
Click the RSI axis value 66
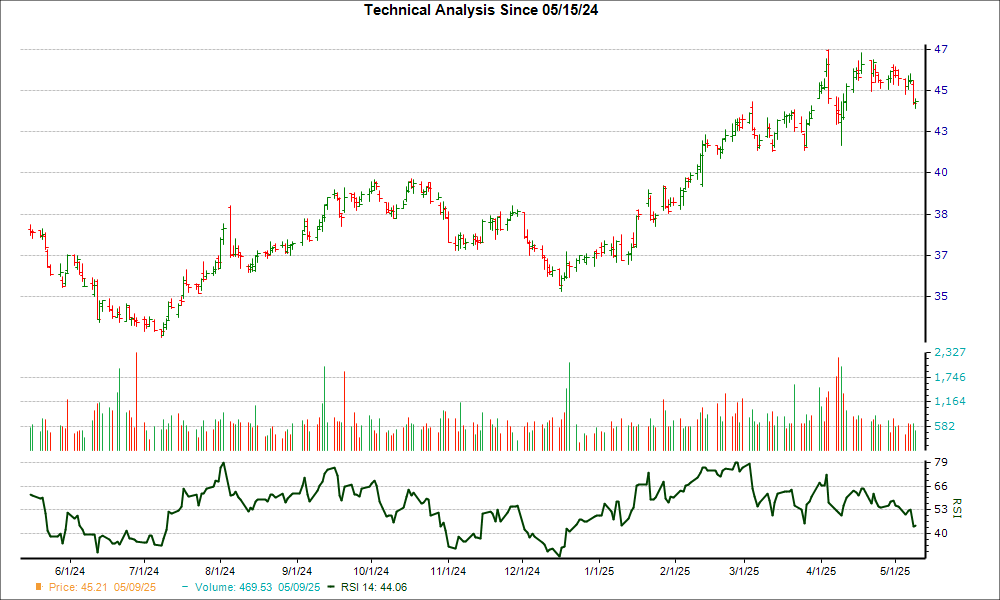pos(941,486)
